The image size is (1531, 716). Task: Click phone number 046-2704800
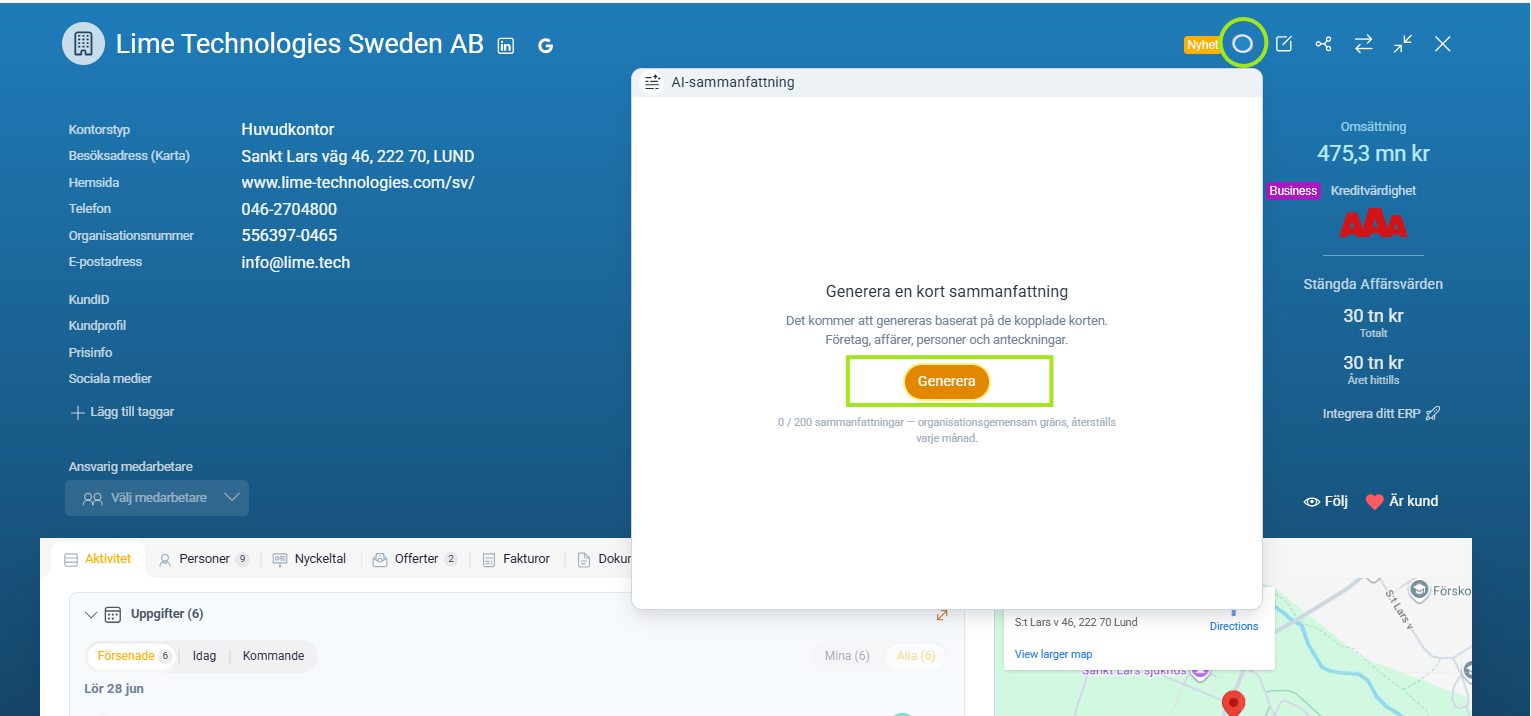[289, 210]
